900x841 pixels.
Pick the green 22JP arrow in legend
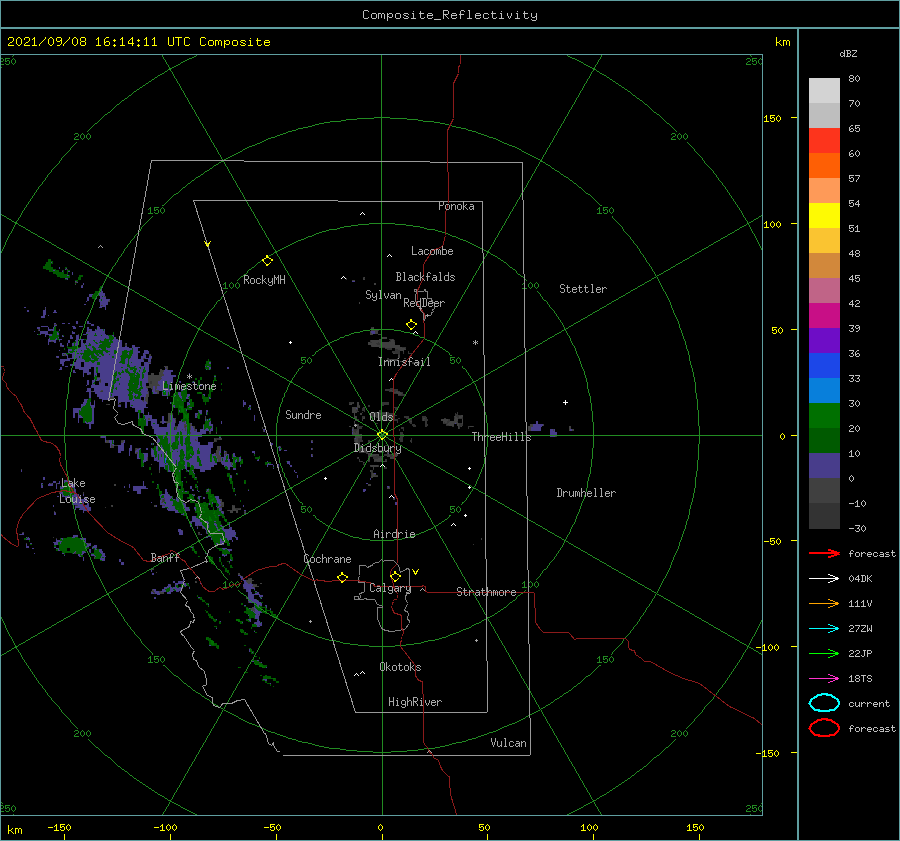tap(824, 653)
